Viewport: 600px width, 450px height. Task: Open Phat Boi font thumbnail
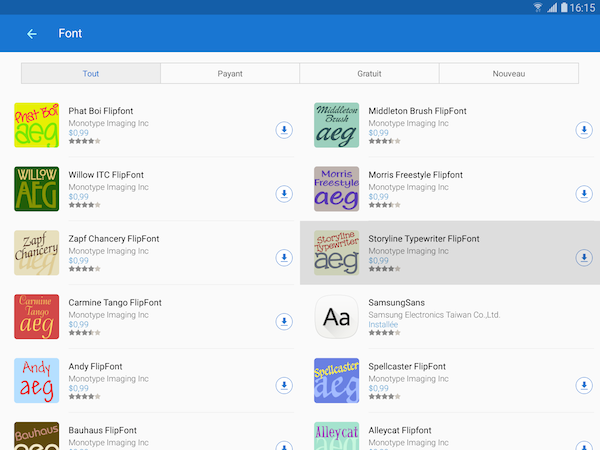pos(37,125)
